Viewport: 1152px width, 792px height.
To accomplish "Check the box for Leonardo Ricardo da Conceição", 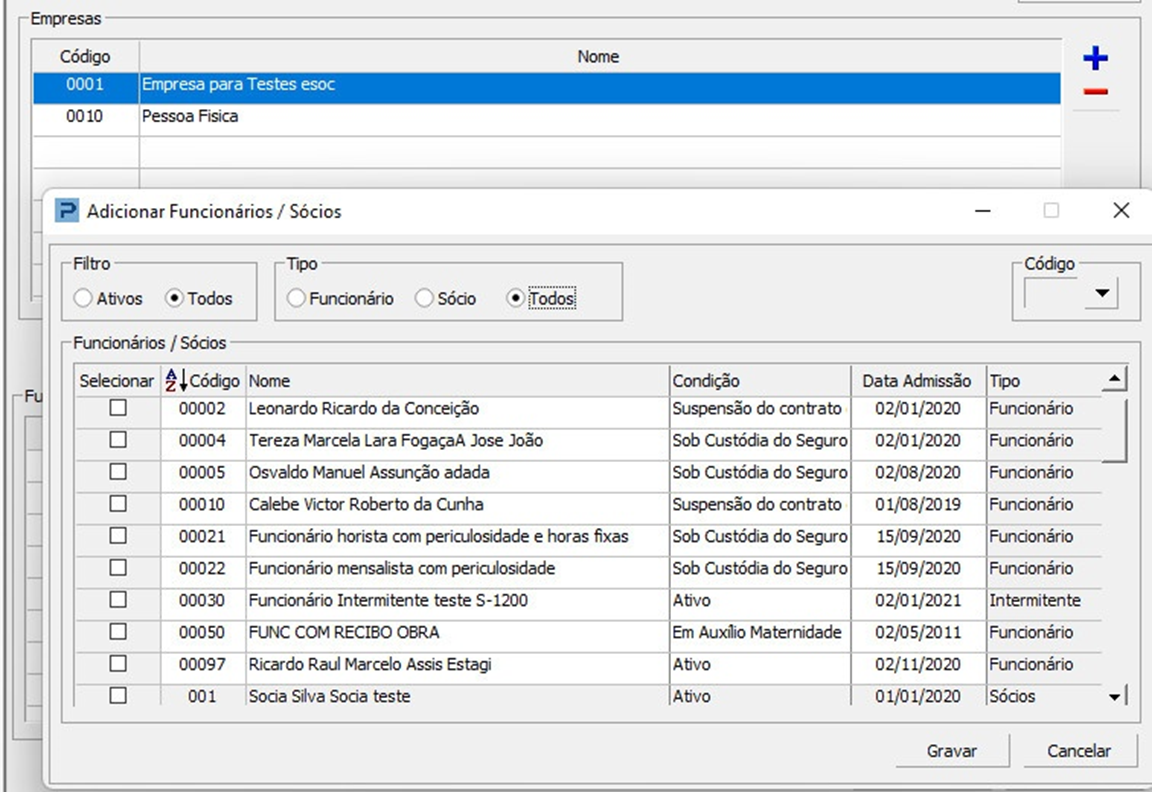I will [x=118, y=409].
